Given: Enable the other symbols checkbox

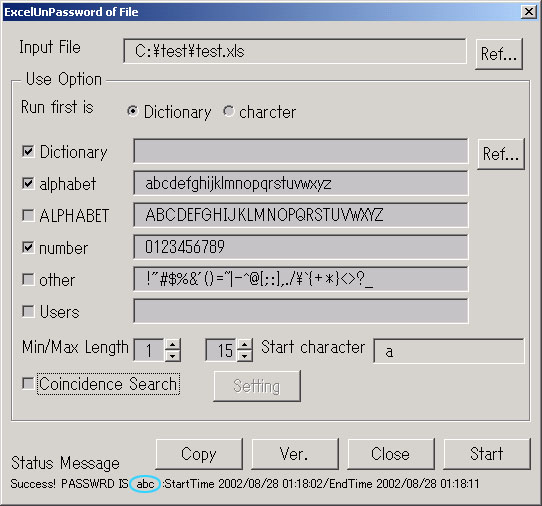Looking at the screenshot, I should tap(28, 279).
